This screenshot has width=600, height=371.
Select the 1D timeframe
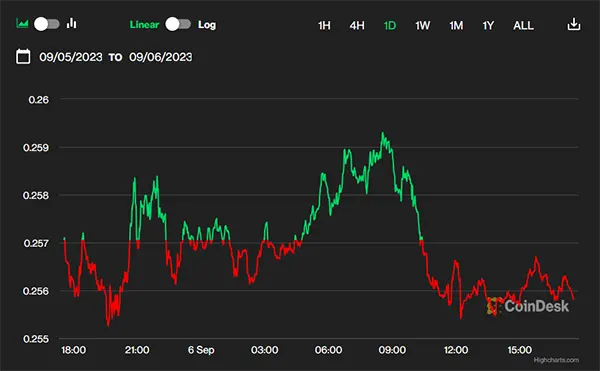click(390, 26)
